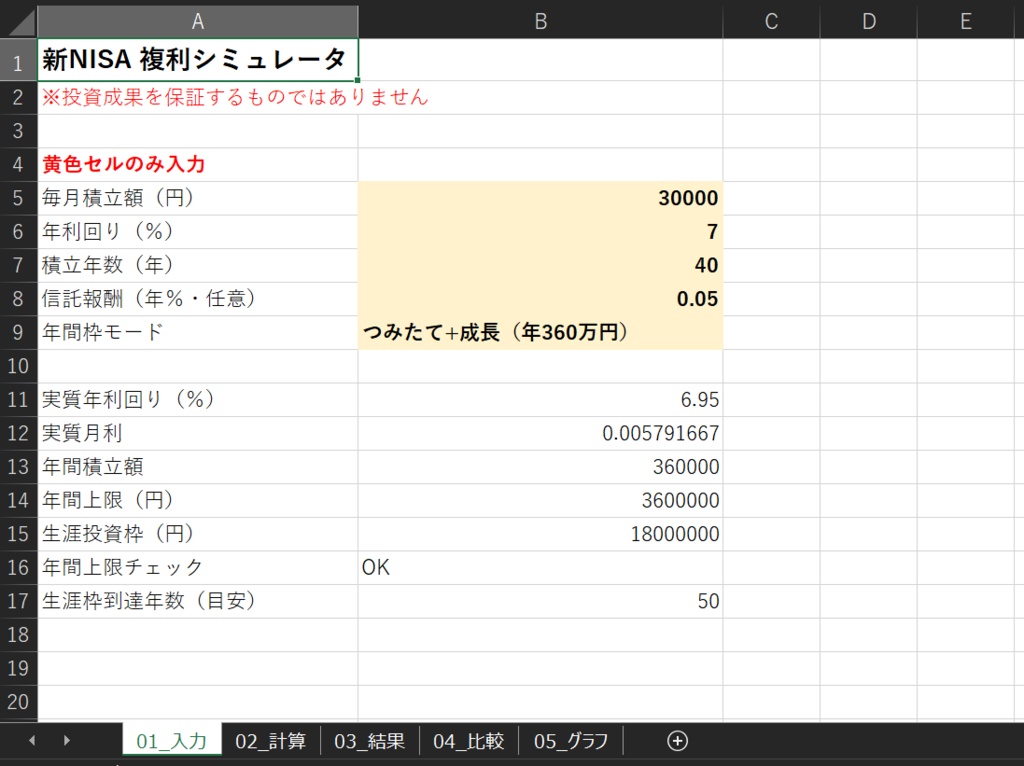Add a new worksheet with the plus icon
The width and height of the screenshot is (1024, 766).
(x=677, y=740)
